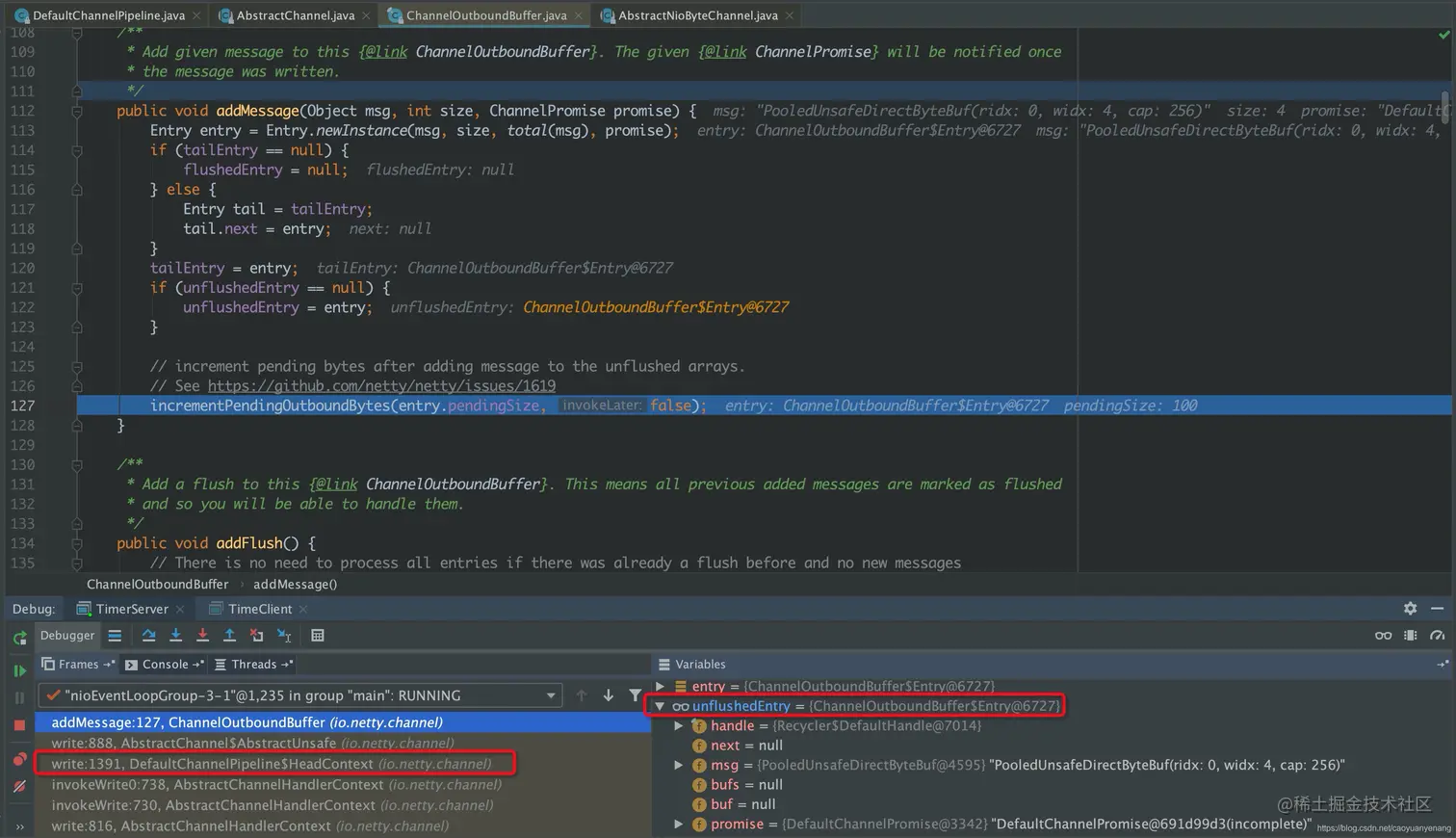Close the TimeClient debug session
Image resolution: width=1456 pixels, height=838 pixels.
[x=303, y=609]
